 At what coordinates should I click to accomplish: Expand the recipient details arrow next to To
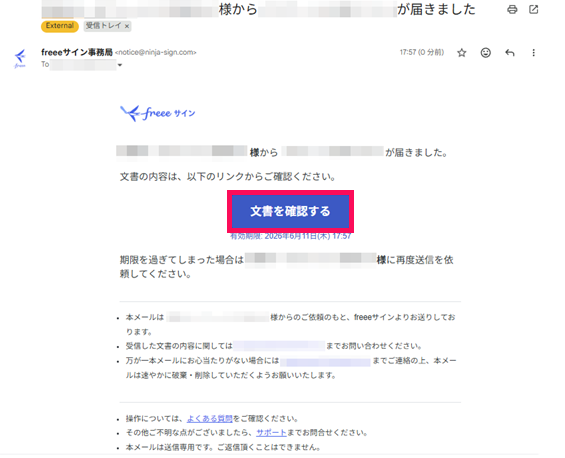point(120,65)
